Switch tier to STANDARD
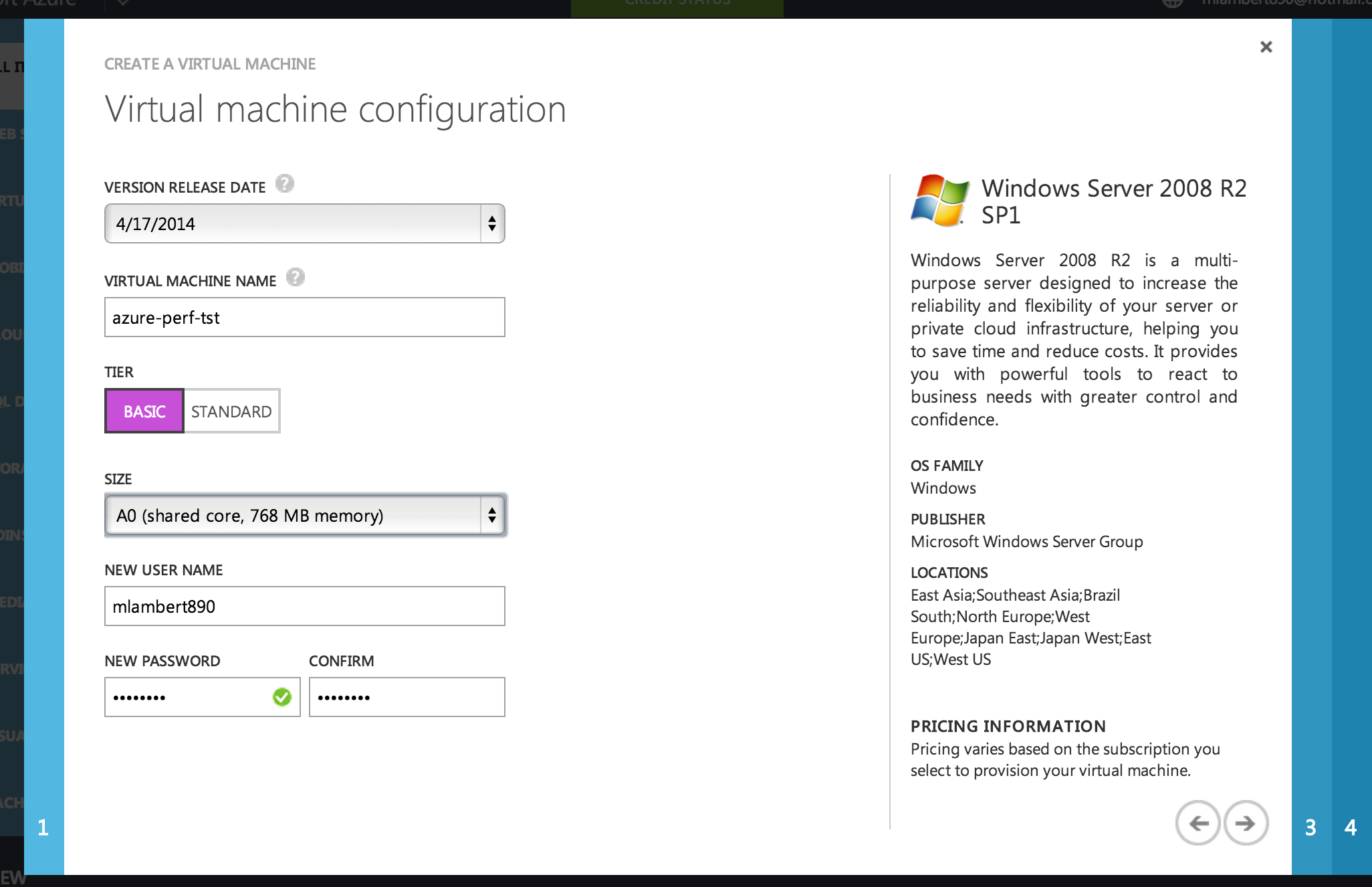This screenshot has width=1372, height=887. 231,411
